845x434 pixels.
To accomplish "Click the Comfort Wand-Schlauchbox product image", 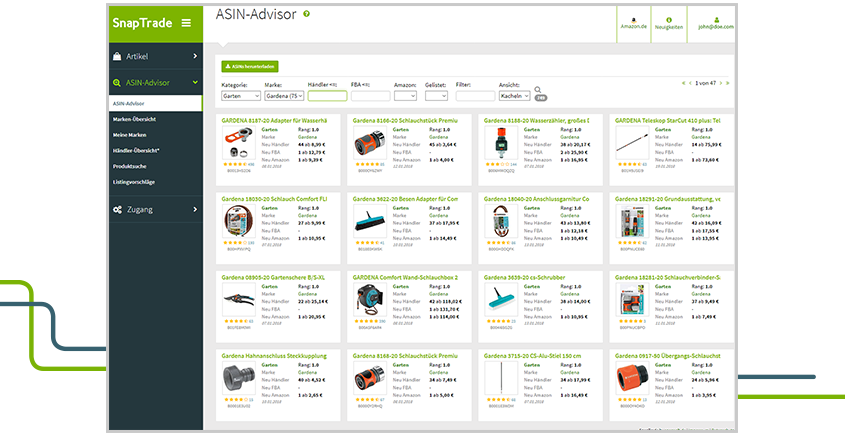I will (x=370, y=300).
